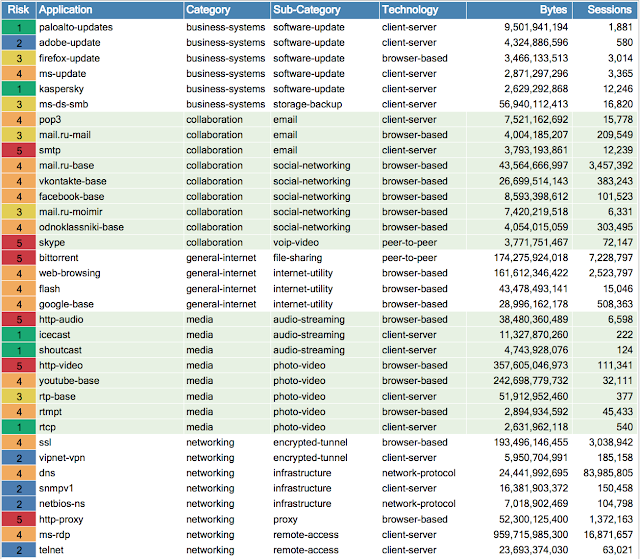640x559 pixels.
Task: Select the smtp application
Action: click(50, 151)
